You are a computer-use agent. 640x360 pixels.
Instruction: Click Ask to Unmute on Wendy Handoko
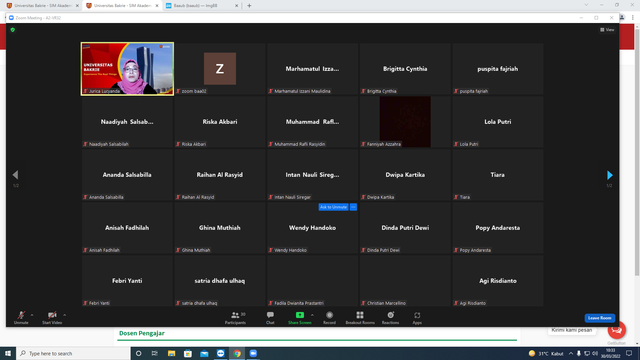point(333,207)
